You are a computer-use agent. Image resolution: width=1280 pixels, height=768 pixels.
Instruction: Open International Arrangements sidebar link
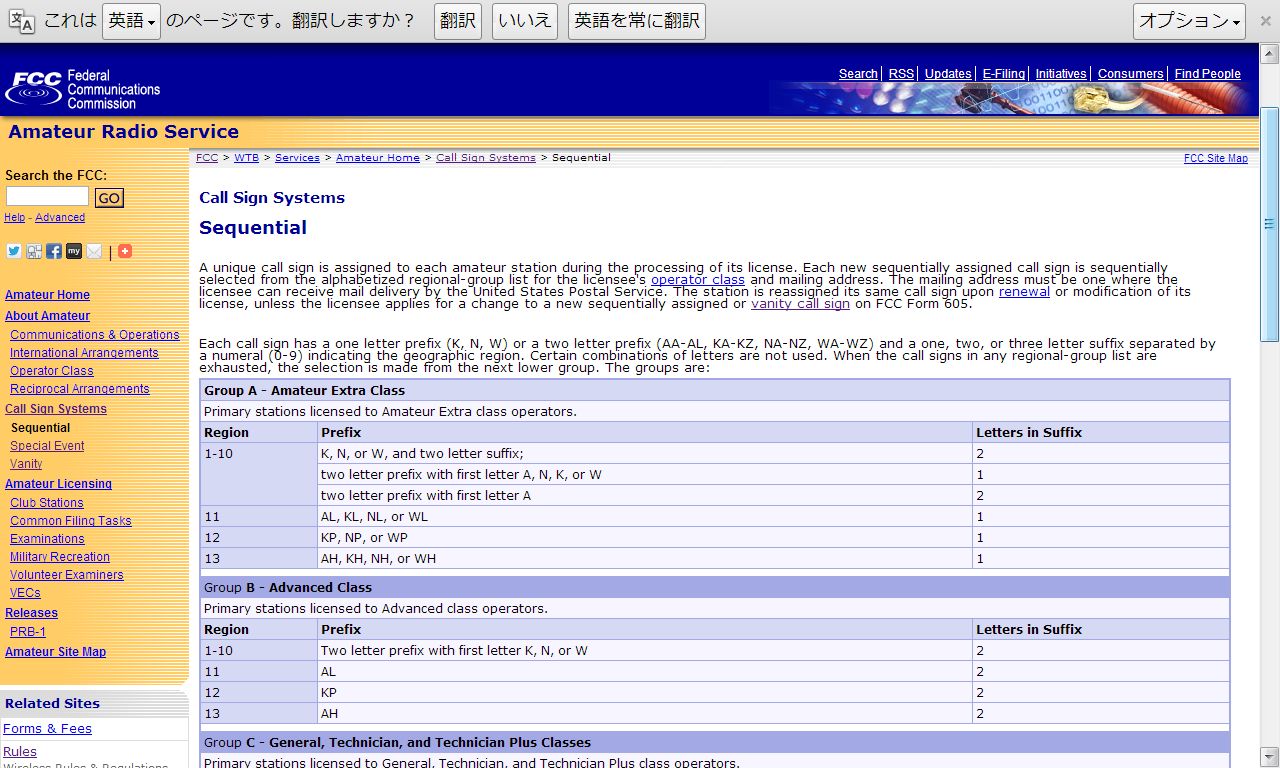coord(84,353)
